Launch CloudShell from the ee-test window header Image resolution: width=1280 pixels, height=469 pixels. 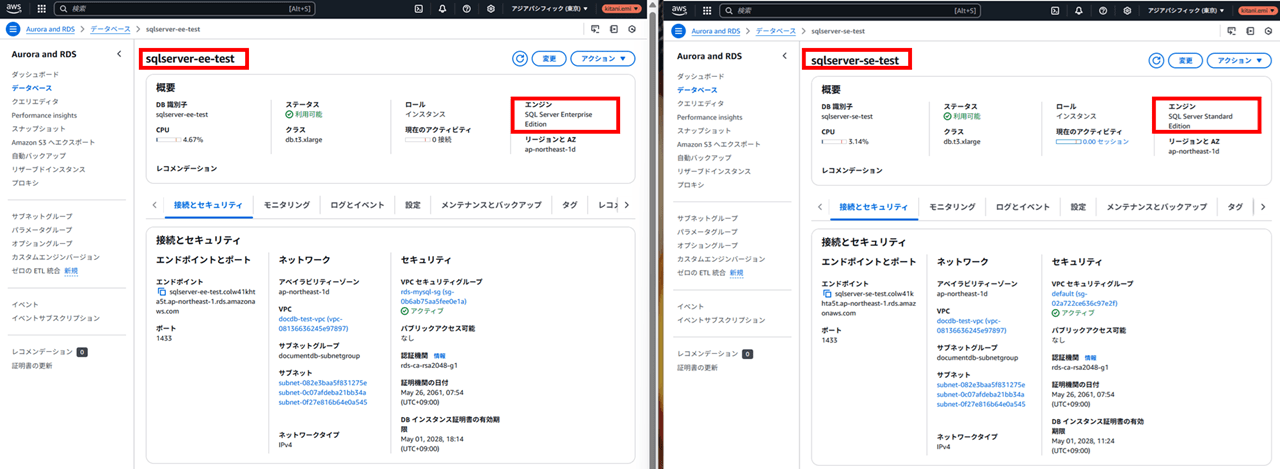(421, 10)
